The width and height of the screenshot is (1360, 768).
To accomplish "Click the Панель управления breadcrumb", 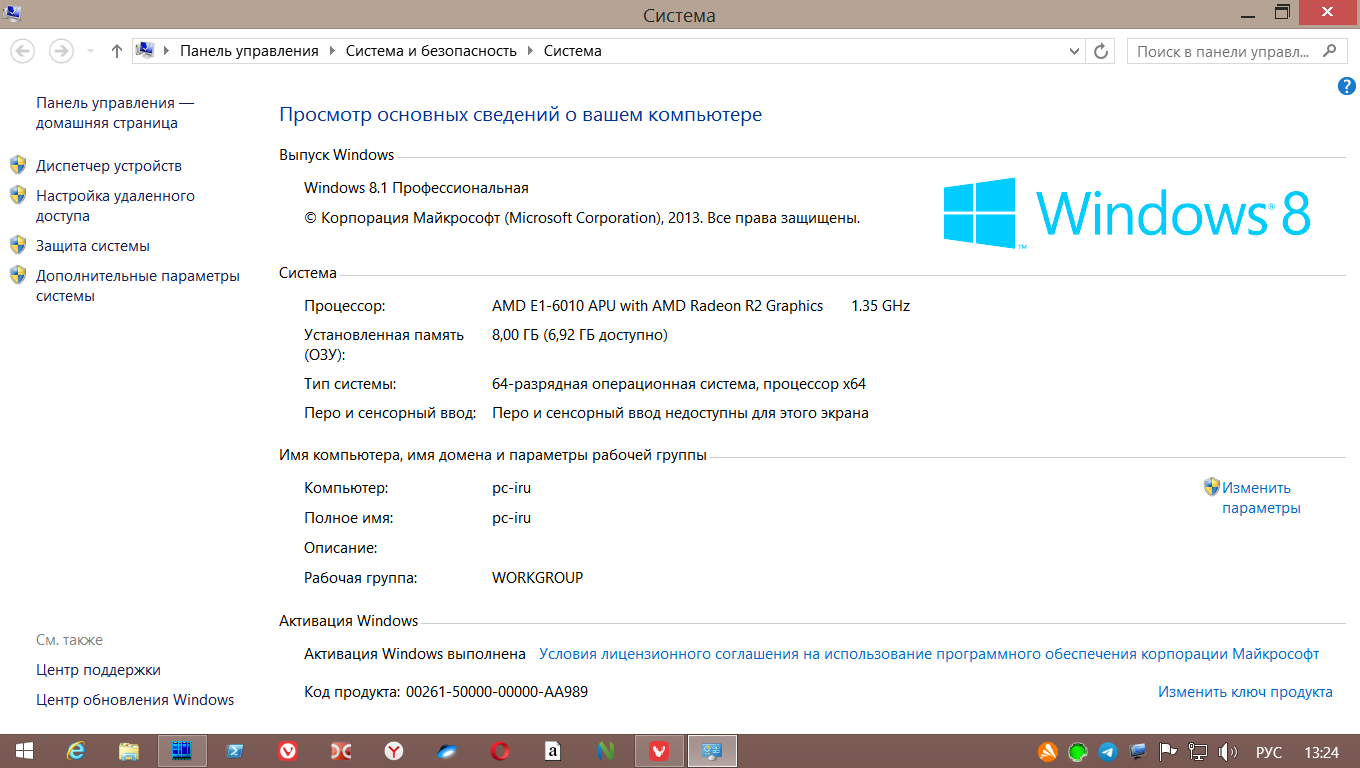I will (x=249, y=51).
